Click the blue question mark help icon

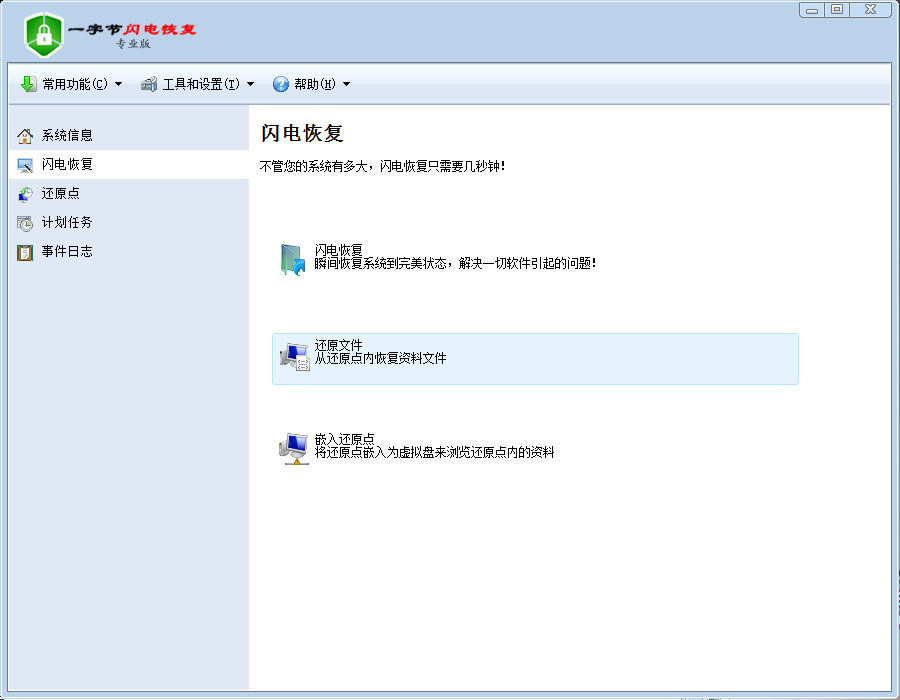(281, 84)
